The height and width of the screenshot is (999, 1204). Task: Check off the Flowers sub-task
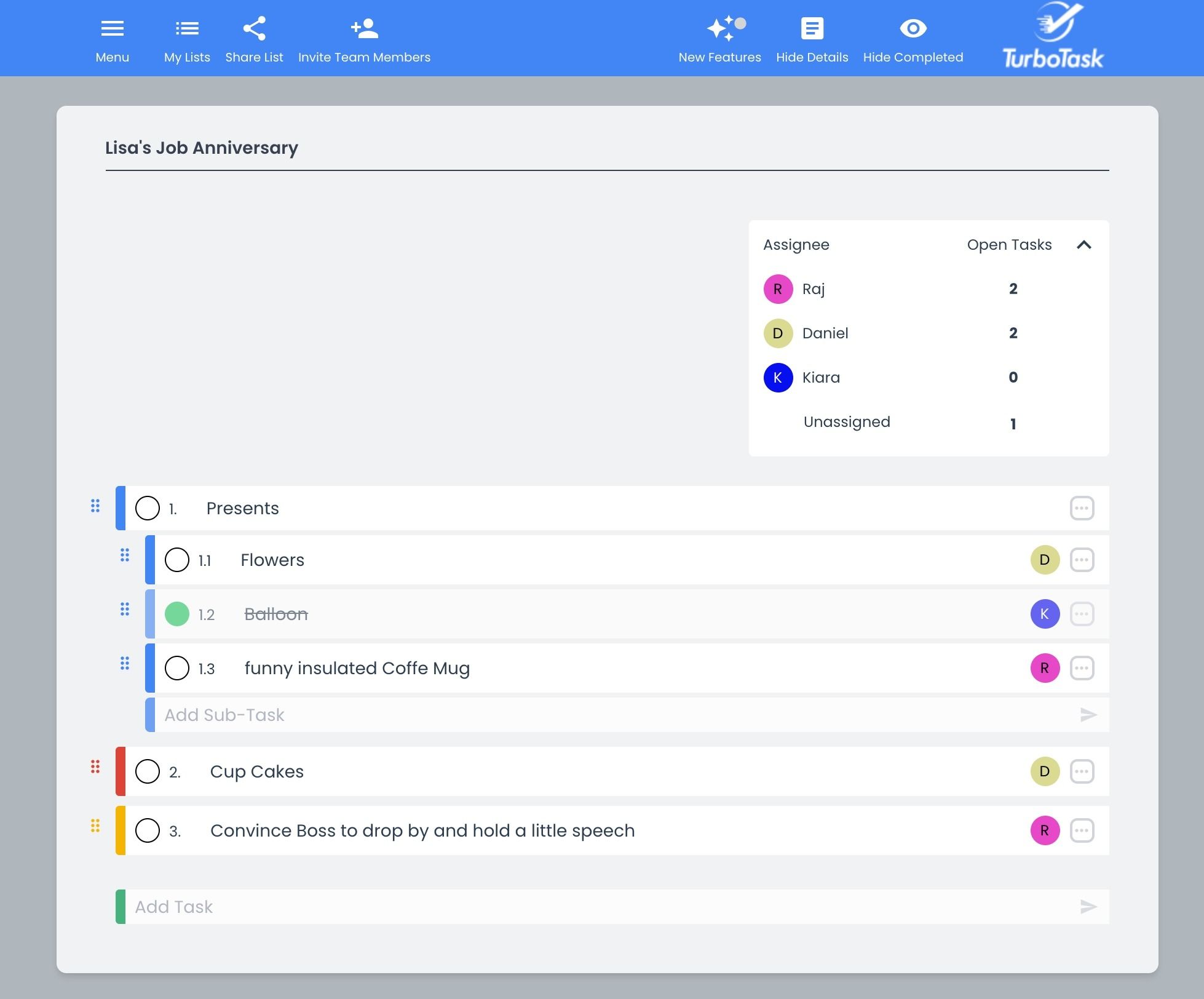177,560
